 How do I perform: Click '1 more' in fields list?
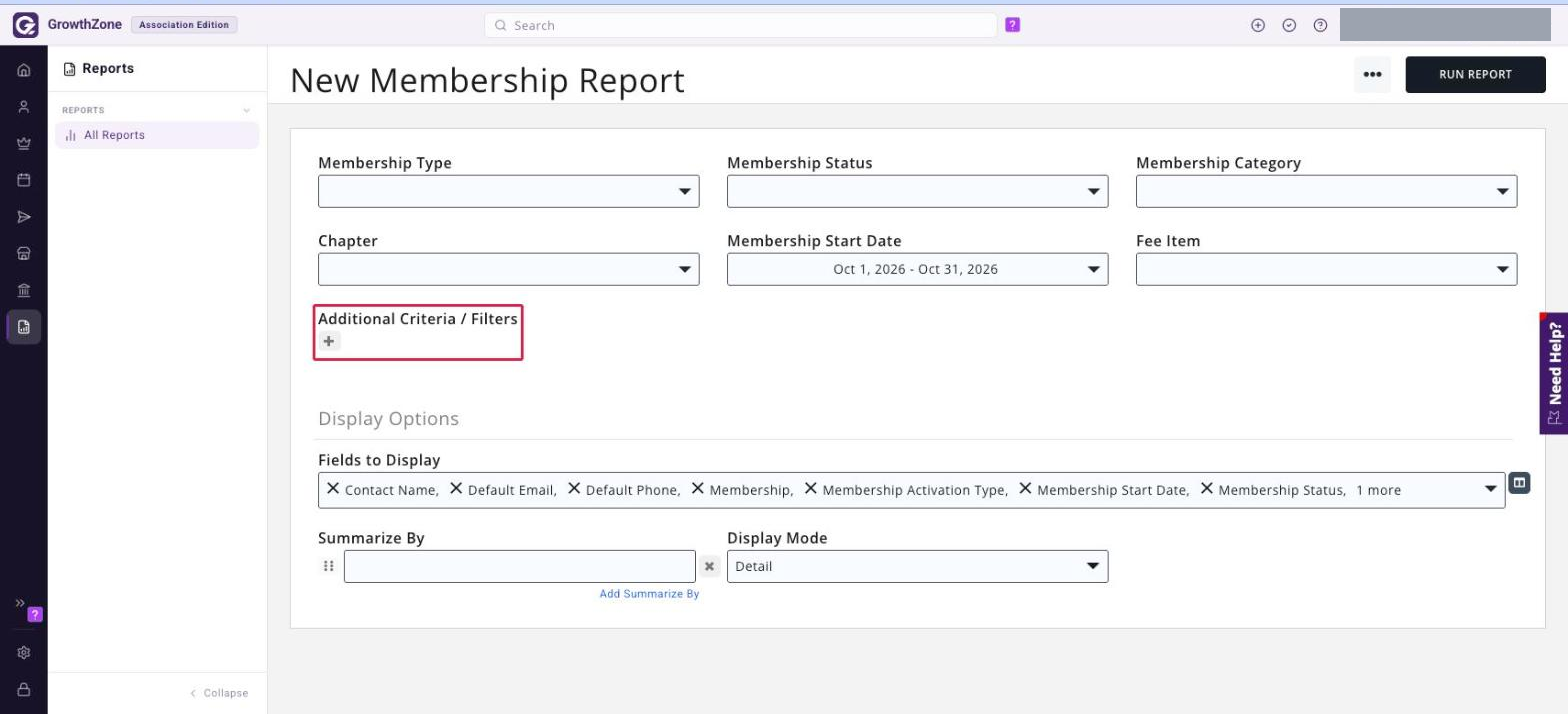(1378, 490)
